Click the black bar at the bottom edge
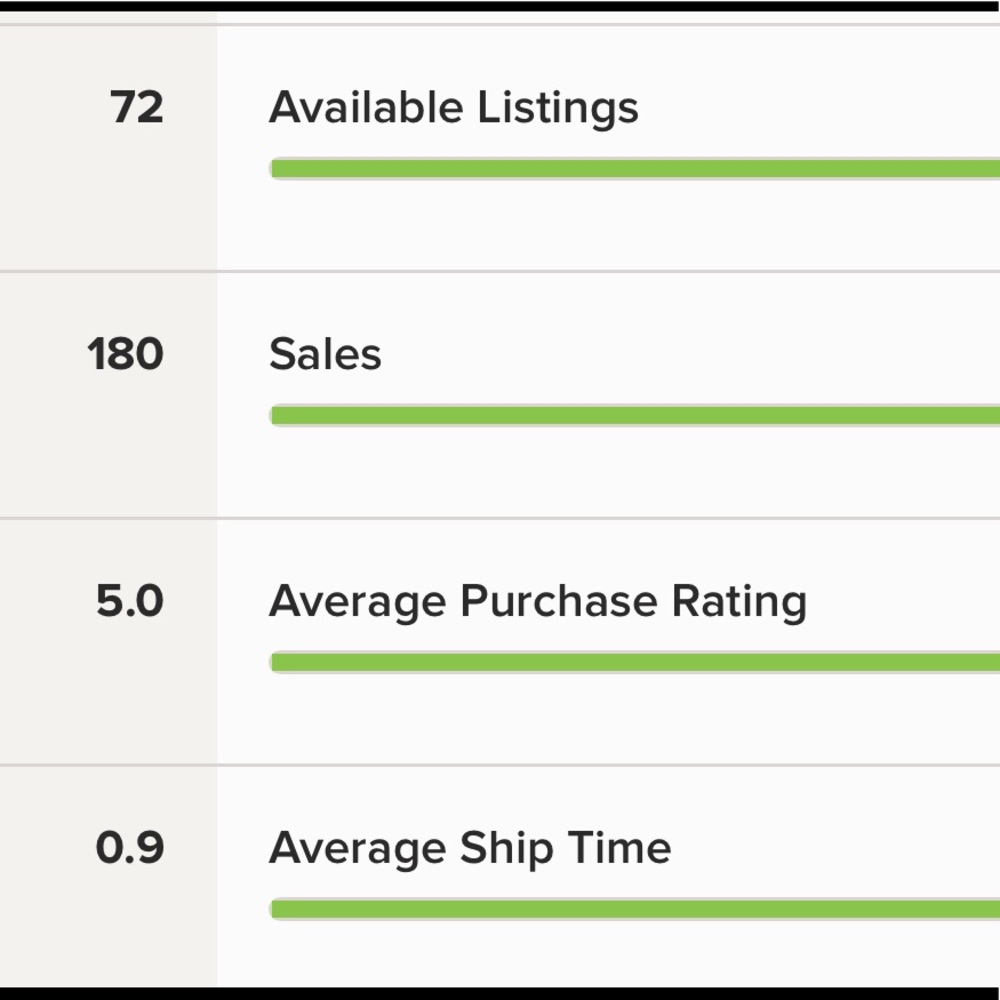 (500, 994)
